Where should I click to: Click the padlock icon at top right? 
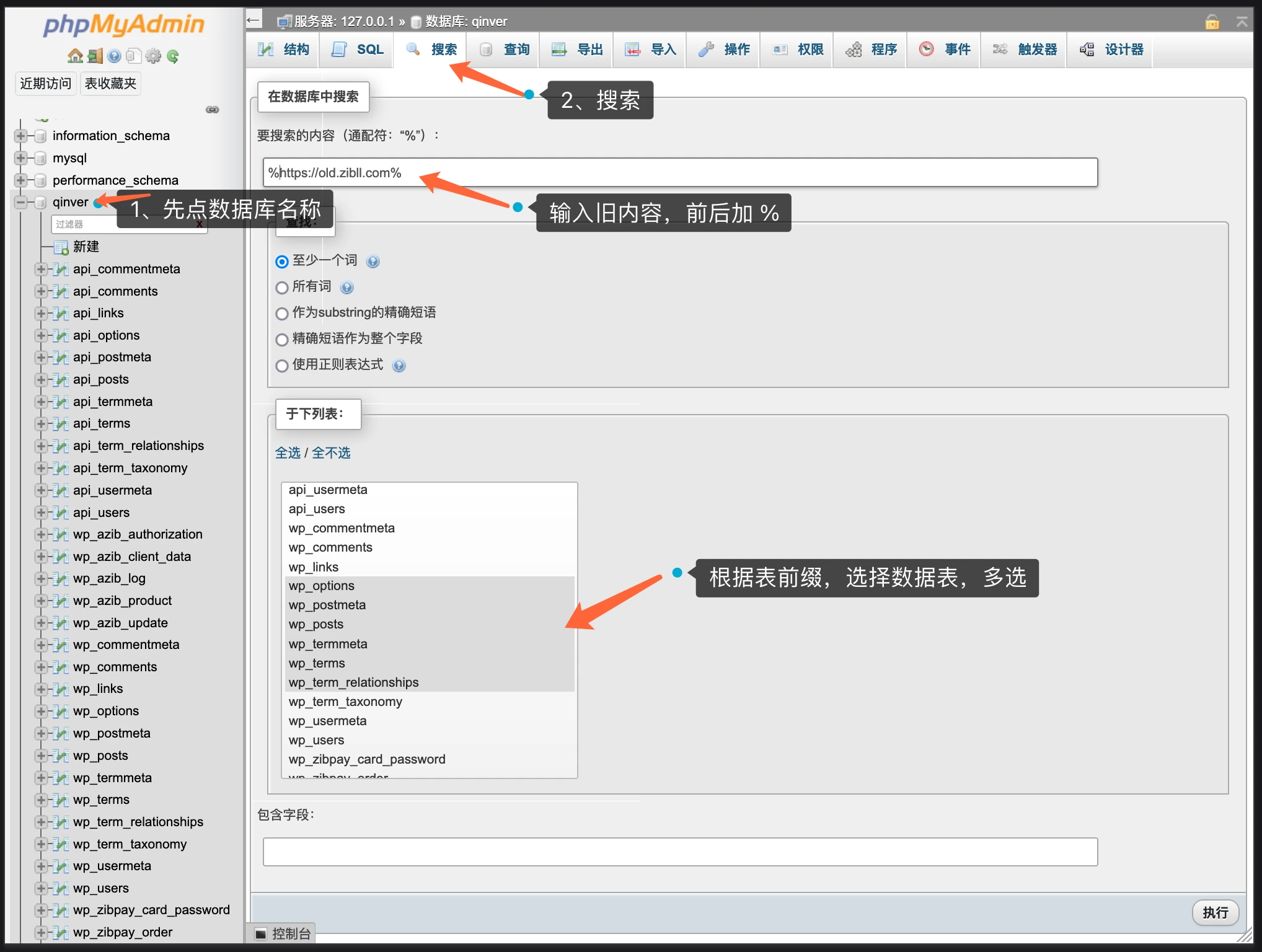1212,20
